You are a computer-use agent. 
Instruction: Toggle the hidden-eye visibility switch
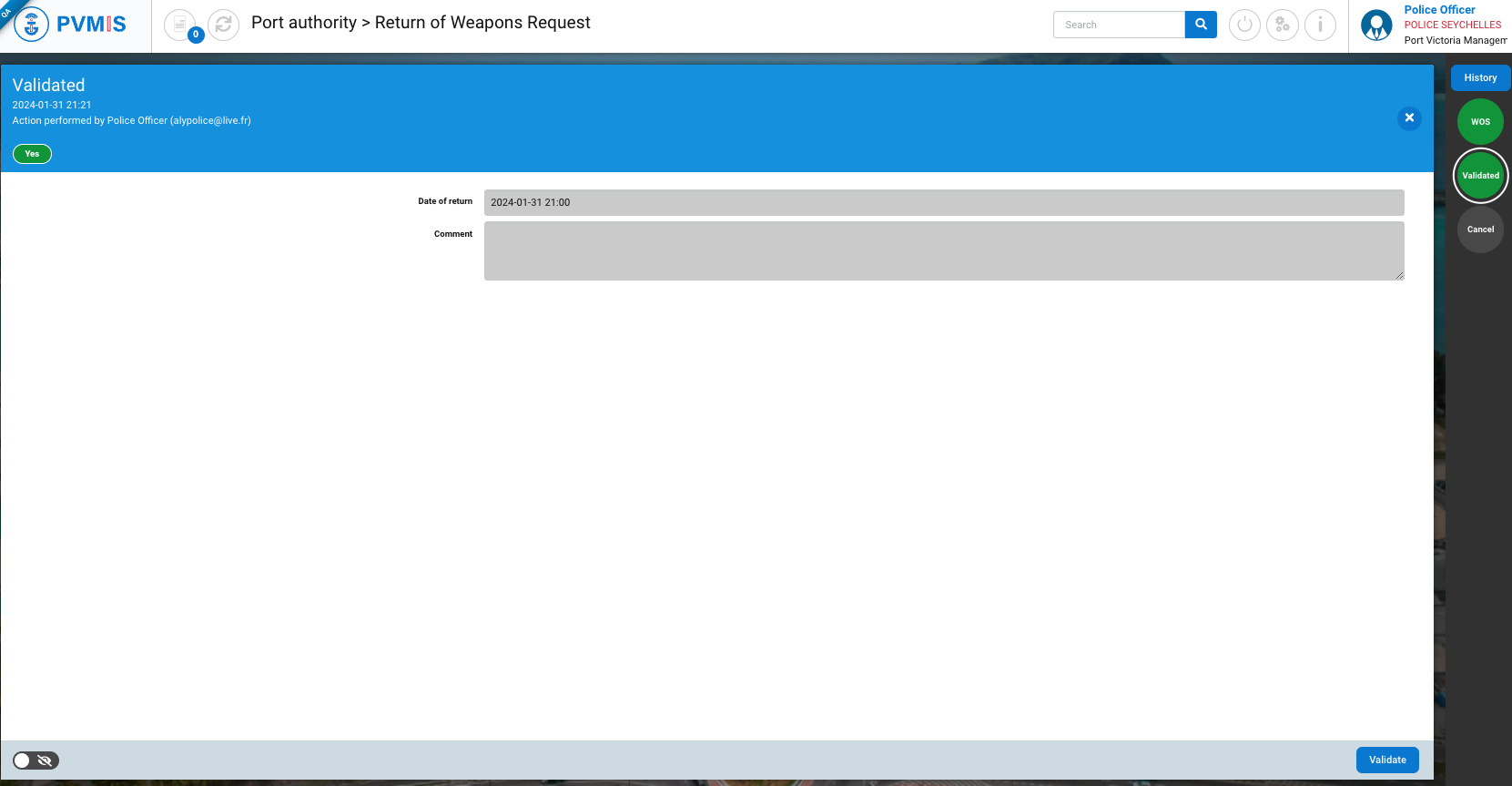click(x=36, y=760)
